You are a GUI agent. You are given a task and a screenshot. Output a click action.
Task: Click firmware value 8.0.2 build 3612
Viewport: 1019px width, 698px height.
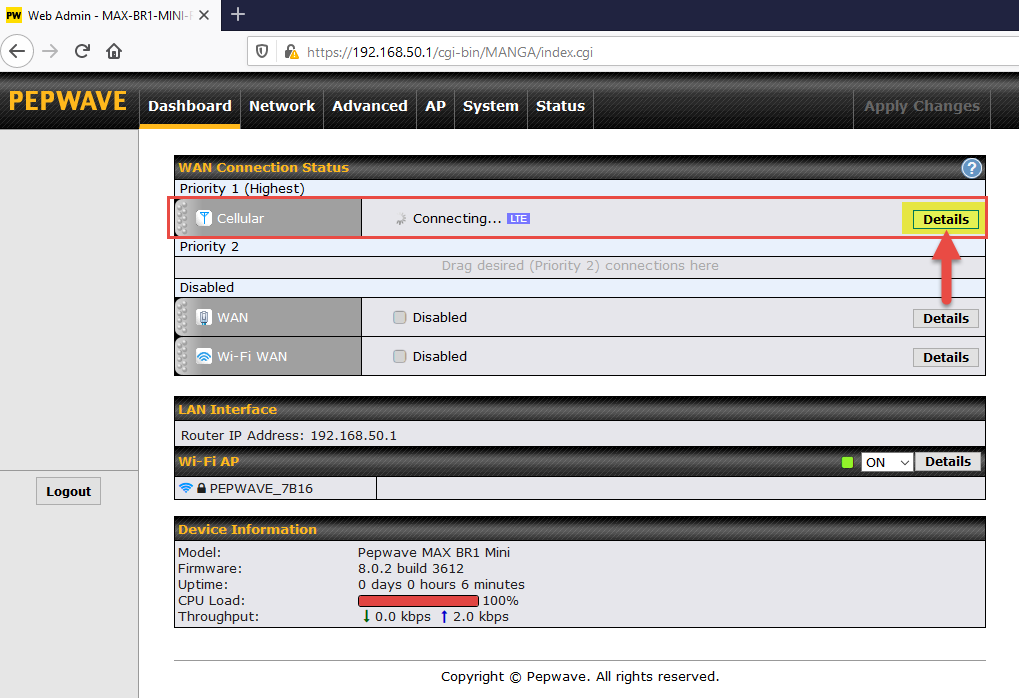(411, 568)
